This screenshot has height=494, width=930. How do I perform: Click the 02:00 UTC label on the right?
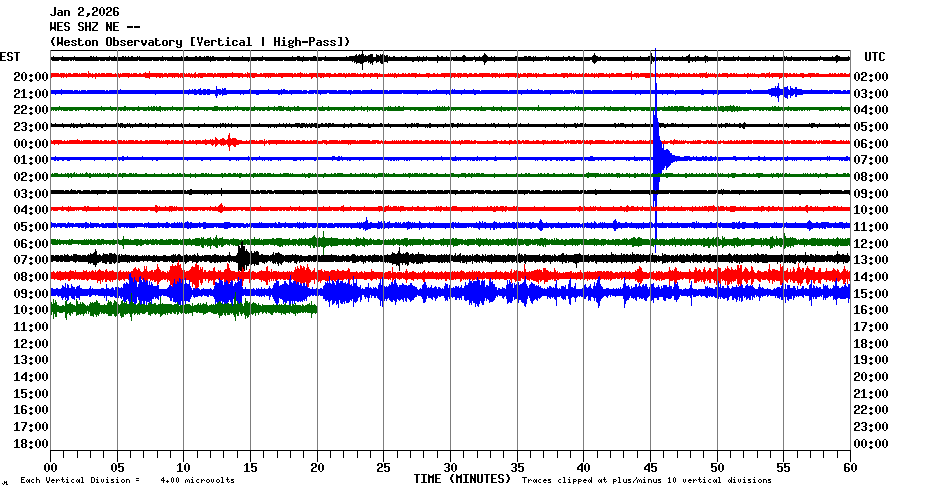(x=869, y=76)
